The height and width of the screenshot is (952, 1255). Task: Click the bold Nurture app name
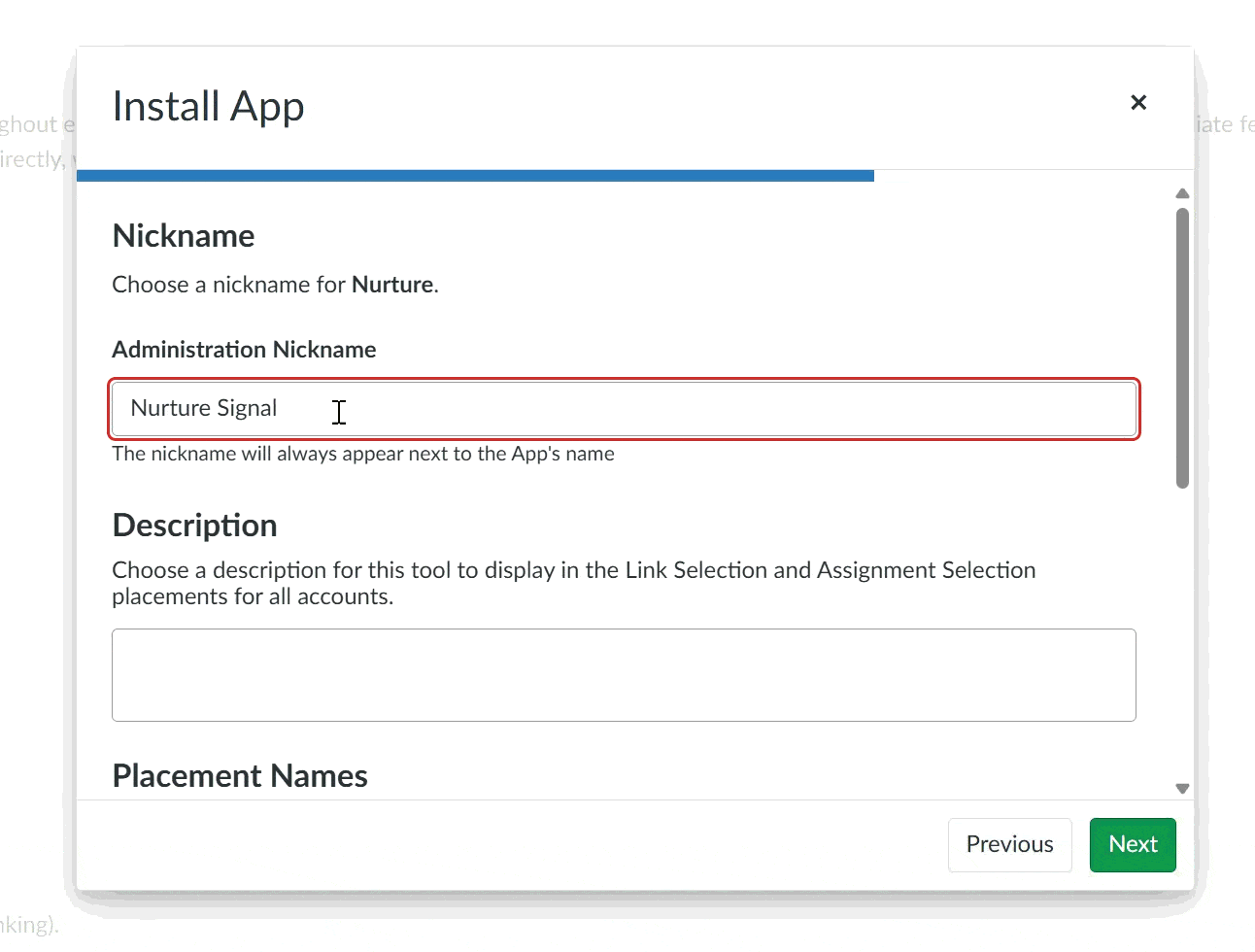click(392, 285)
